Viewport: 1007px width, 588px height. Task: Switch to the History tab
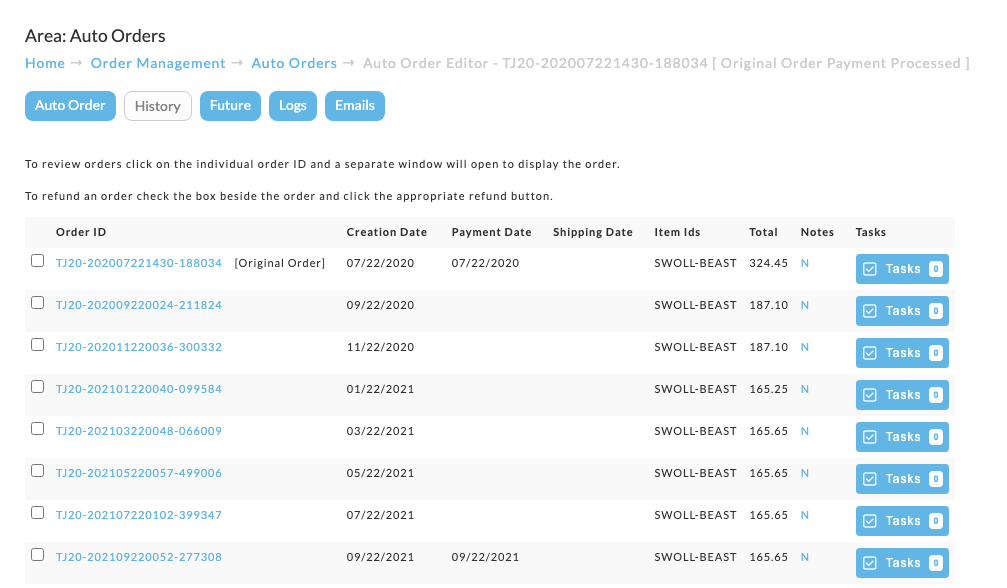(157, 106)
